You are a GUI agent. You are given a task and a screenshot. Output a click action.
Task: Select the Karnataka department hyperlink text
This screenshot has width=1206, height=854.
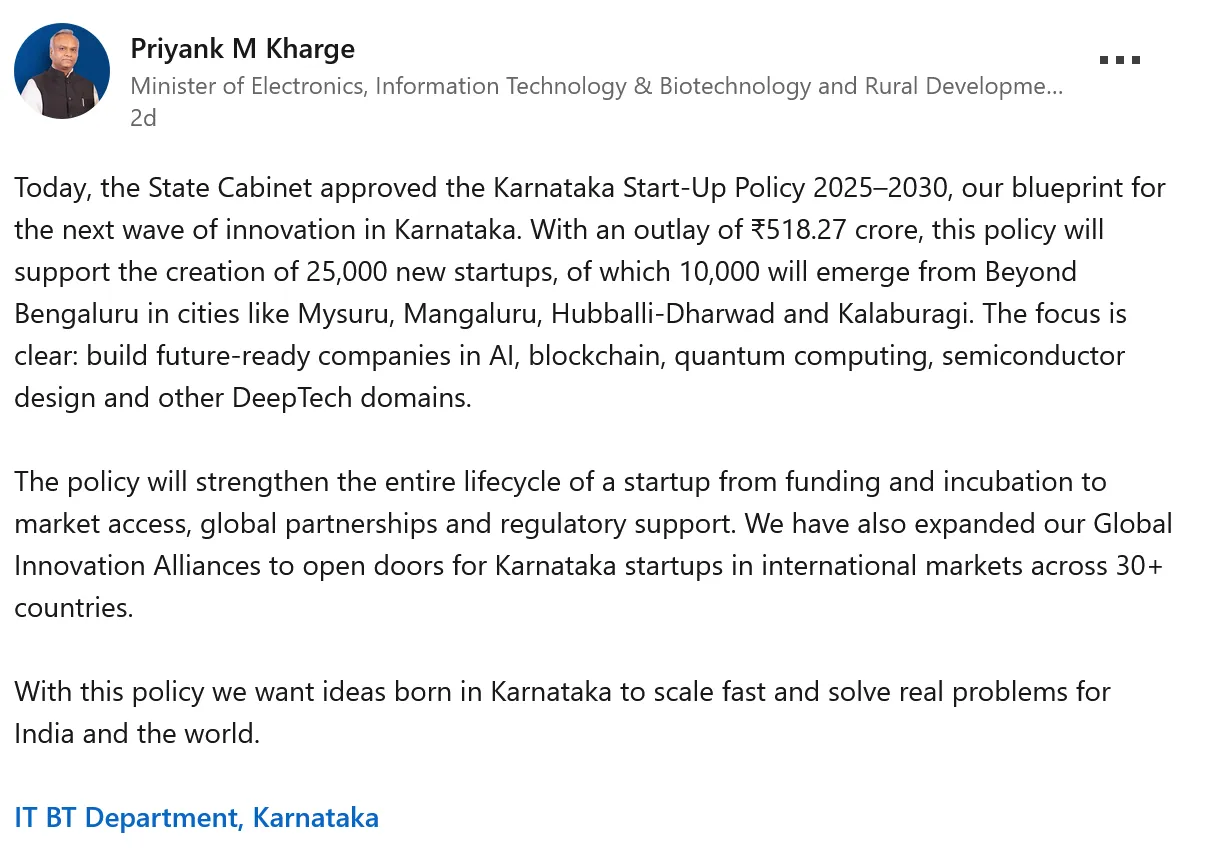[x=196, y=817]
